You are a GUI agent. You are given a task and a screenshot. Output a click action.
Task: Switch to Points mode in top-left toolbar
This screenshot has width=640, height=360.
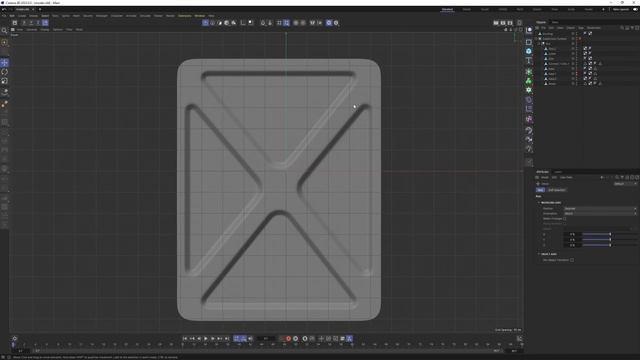coord(24,23)
